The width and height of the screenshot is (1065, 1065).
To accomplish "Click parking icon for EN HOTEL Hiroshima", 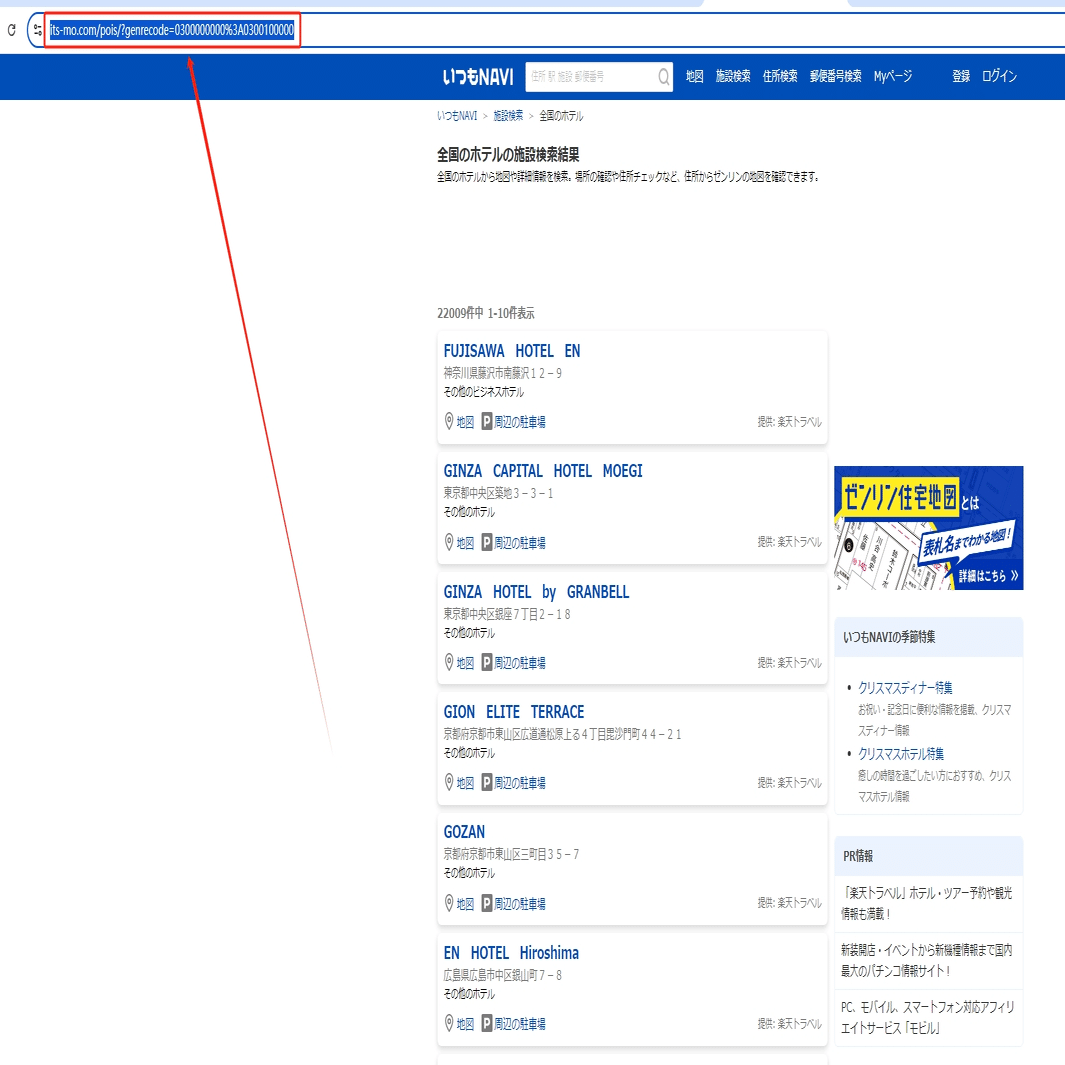I will click(x=487, y=1024).
